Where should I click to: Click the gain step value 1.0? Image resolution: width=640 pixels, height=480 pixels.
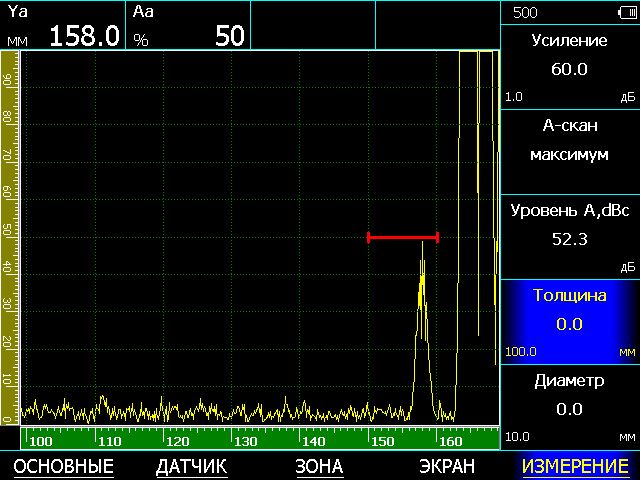click(x=514, y=97)
